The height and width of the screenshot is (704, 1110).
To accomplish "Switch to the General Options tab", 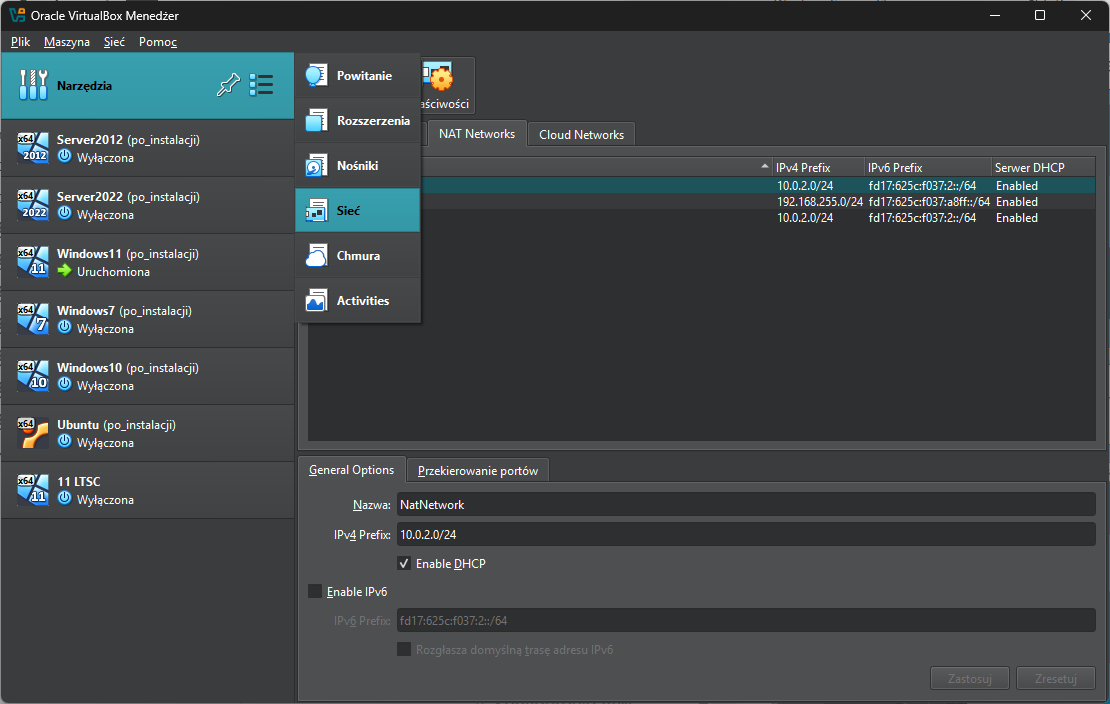I will coord(351,470).
